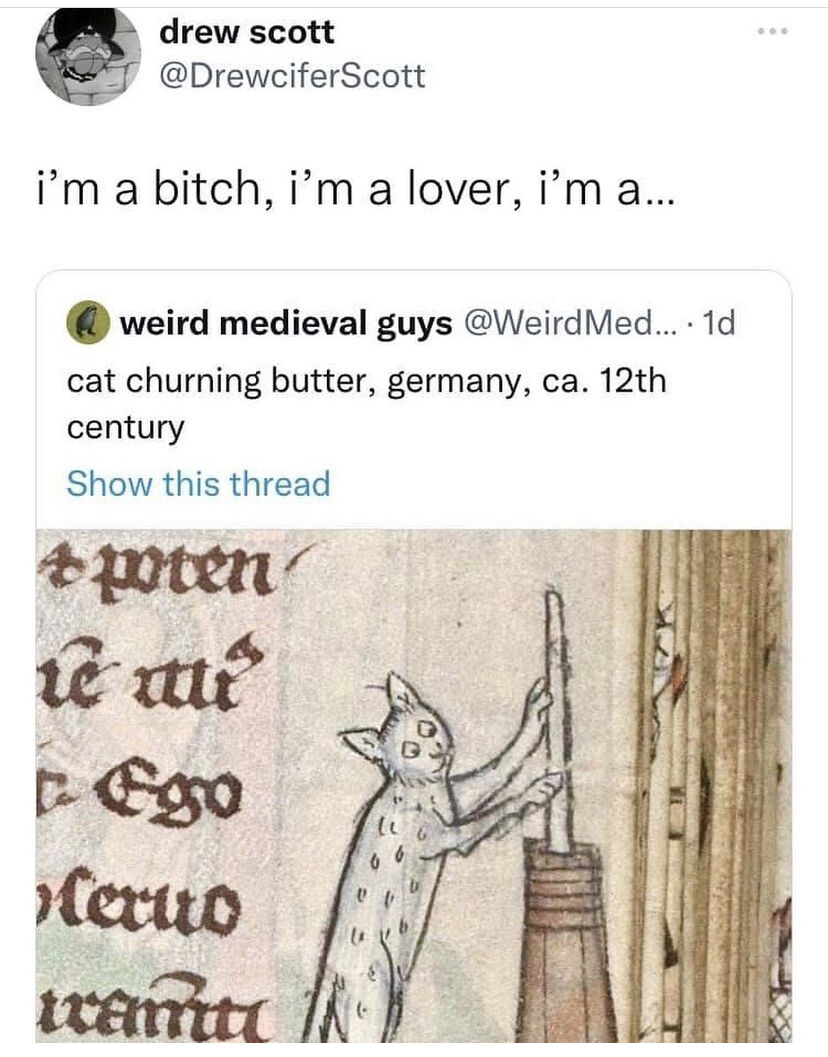828x1057 pixels.
Task: Click the weird medieval guys avatar icon
Action: [86, 324]
